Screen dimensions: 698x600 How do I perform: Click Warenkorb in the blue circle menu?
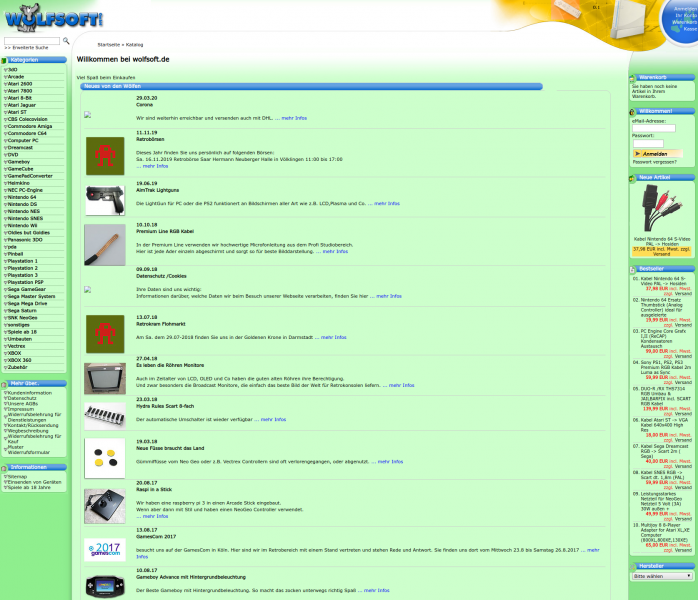(684, 22)
